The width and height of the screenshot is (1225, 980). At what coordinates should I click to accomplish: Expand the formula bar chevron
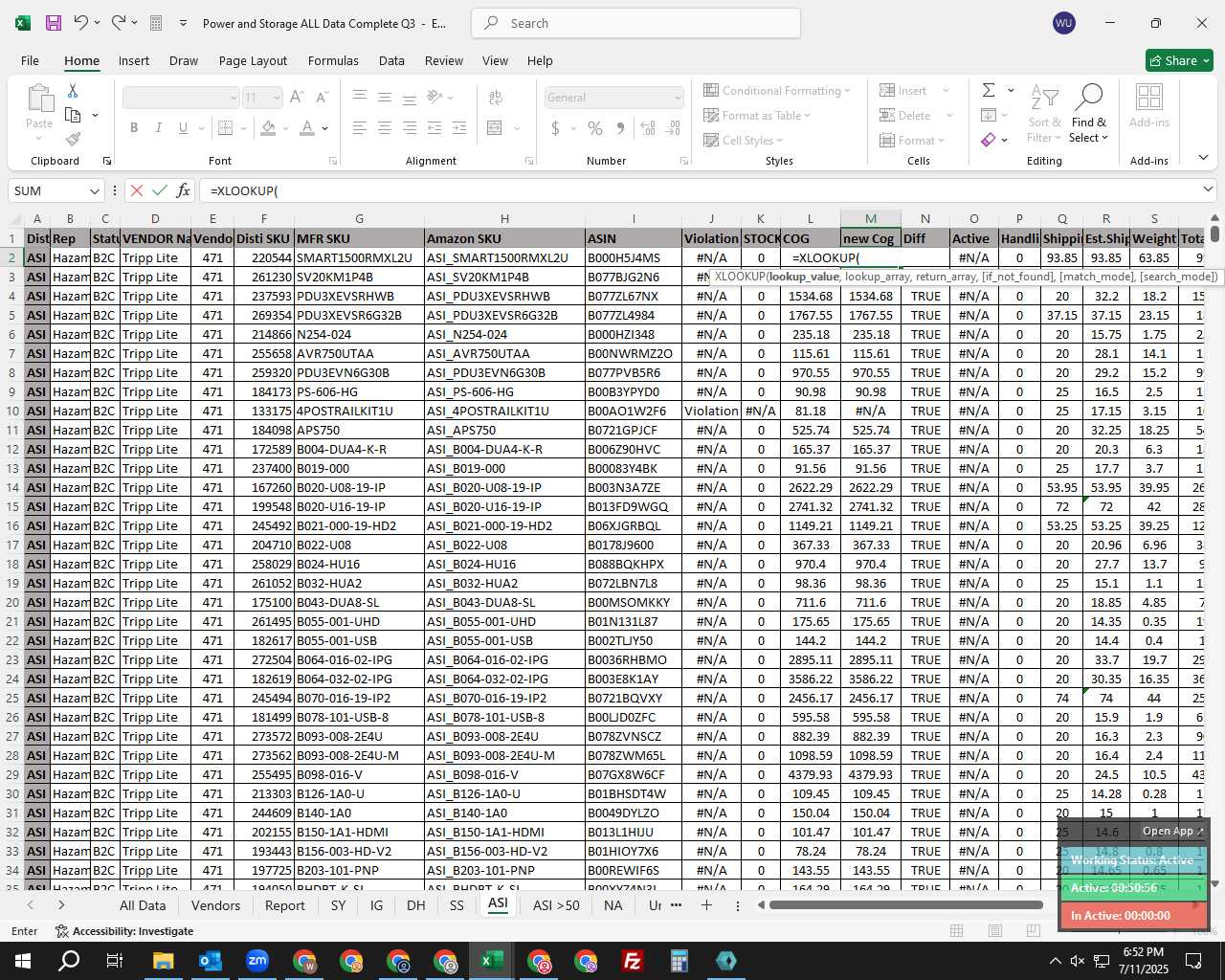pos(1208,189)
